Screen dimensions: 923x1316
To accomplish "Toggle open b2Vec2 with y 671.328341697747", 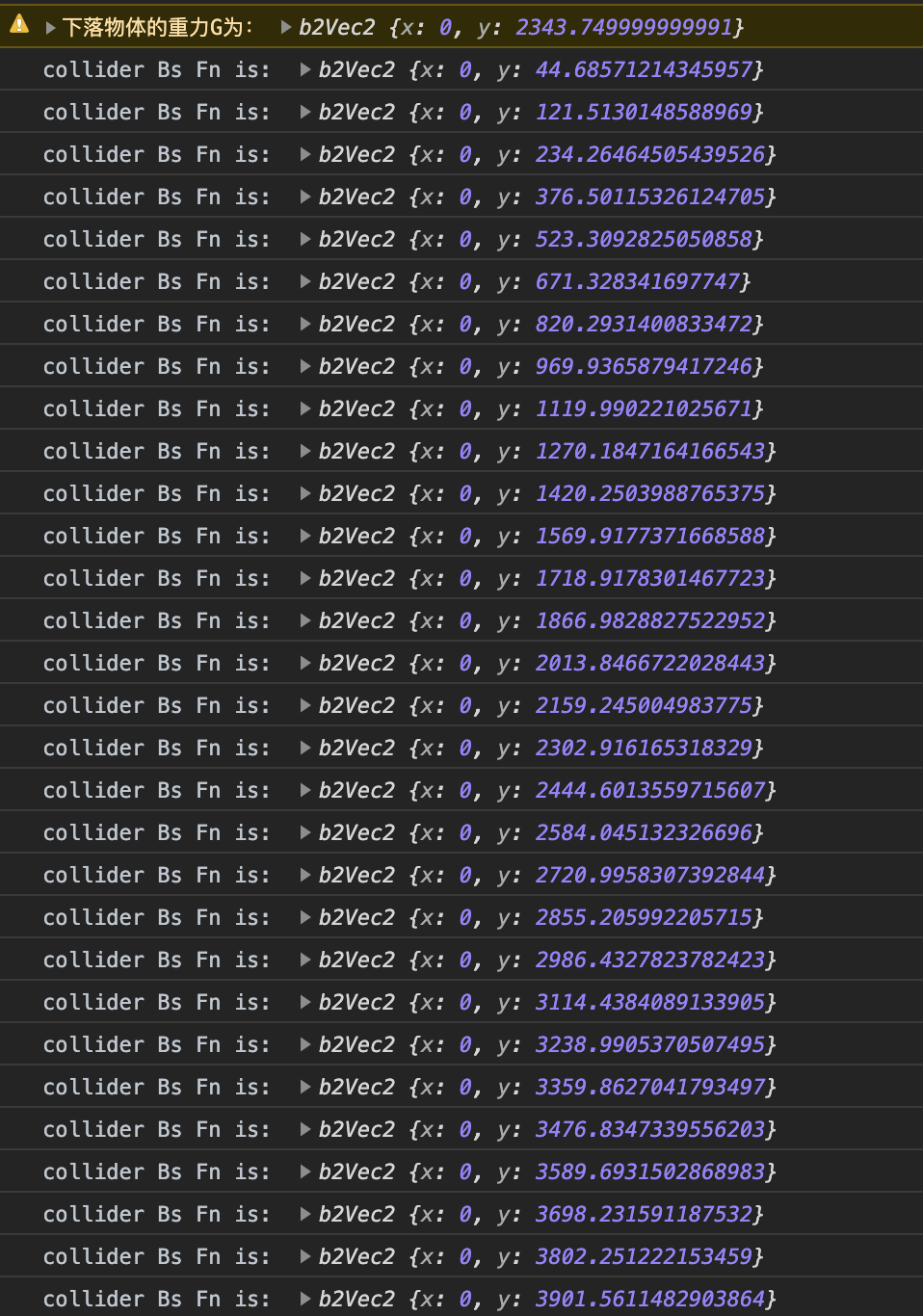I will (x=305, y=281).
